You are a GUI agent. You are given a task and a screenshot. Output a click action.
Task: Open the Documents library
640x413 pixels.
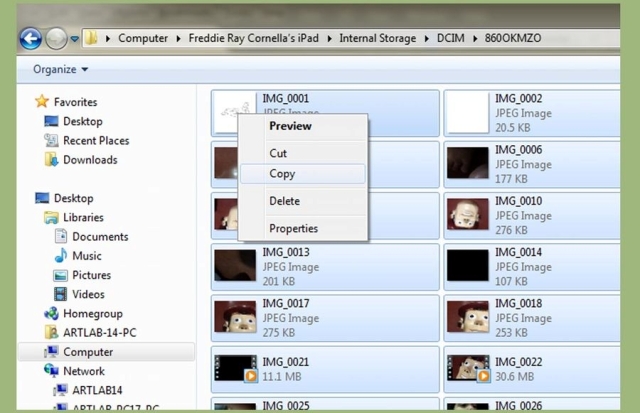point(100,237)
